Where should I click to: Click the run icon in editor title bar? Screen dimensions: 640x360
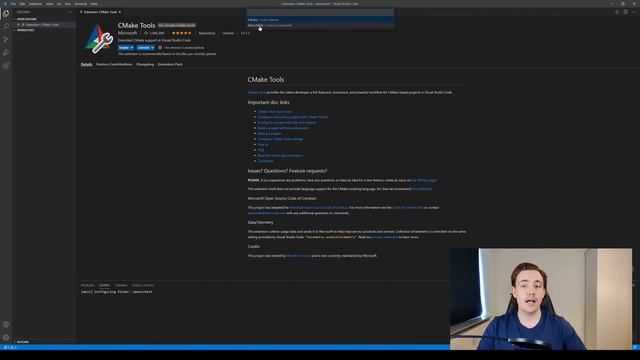coord(617,12)
